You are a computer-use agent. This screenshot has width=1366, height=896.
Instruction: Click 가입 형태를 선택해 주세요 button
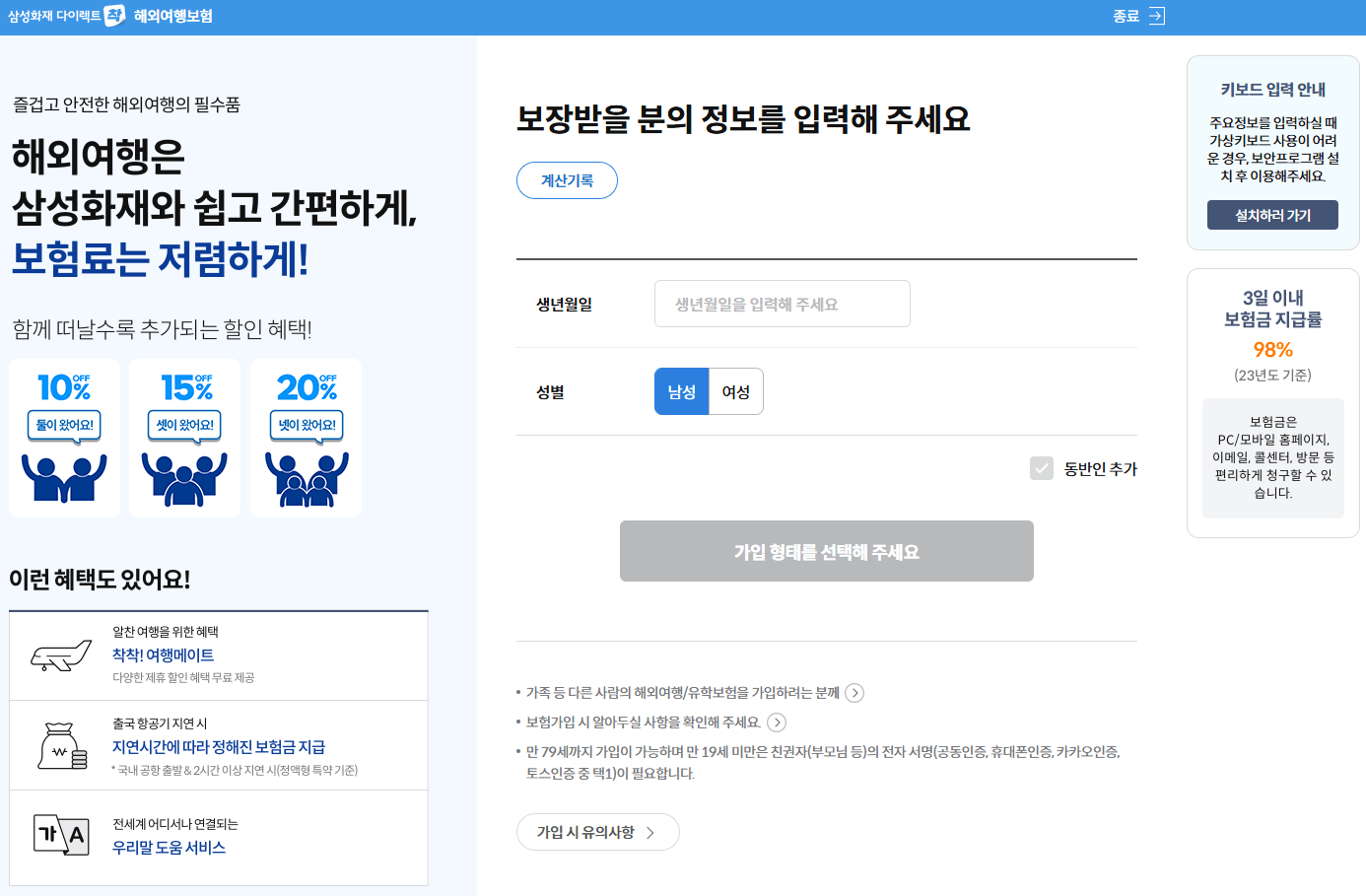coord(827,551)
